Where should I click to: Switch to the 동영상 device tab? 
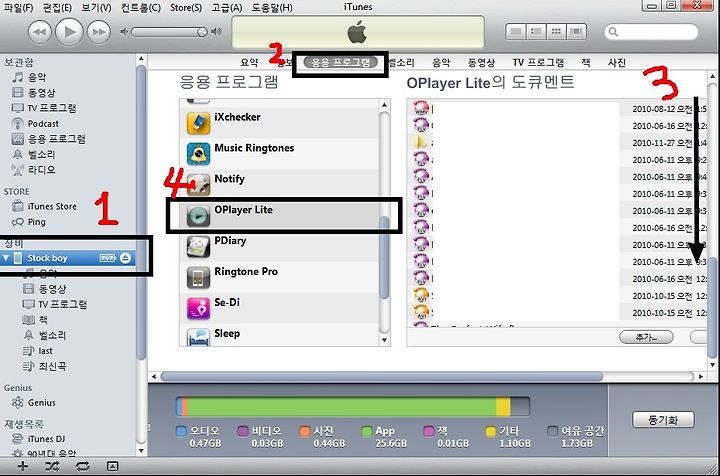(x=481, y=62)
